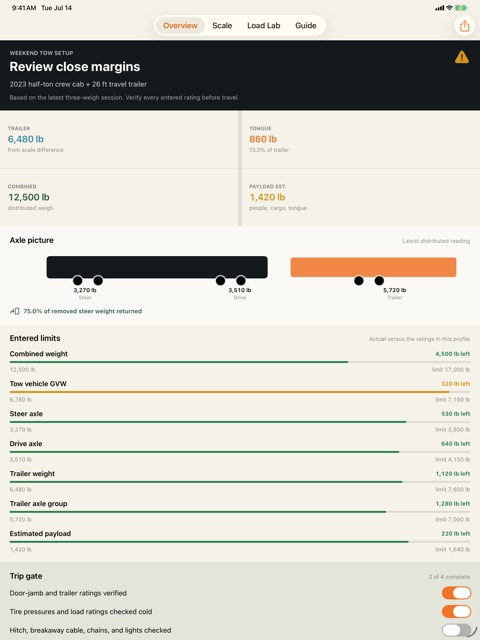This screenshot has height=640, width=480.
Task: Tap the 2 of 4 complete status
Action: 449,577
